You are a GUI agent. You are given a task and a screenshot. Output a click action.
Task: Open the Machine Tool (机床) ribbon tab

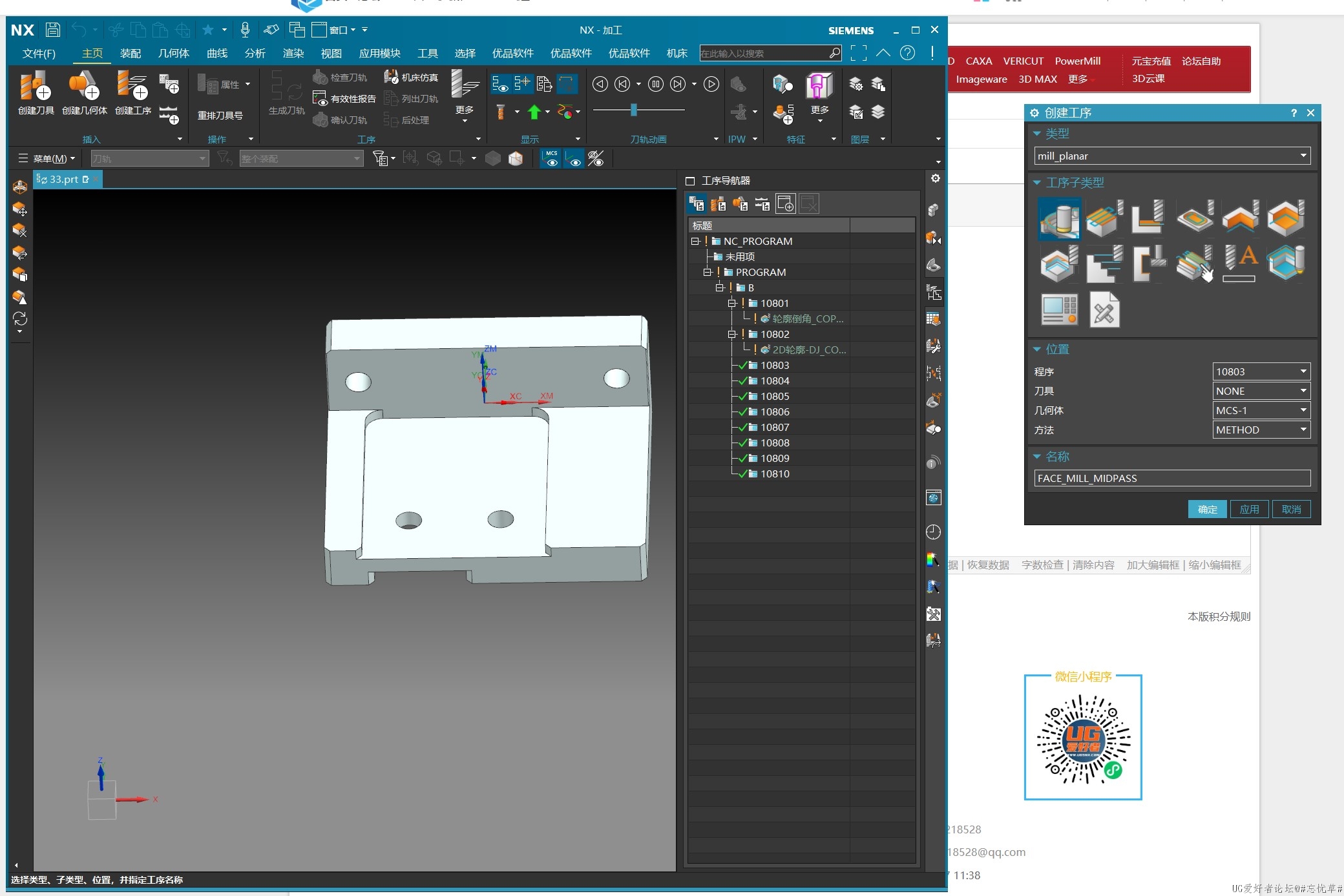[677, 54]
